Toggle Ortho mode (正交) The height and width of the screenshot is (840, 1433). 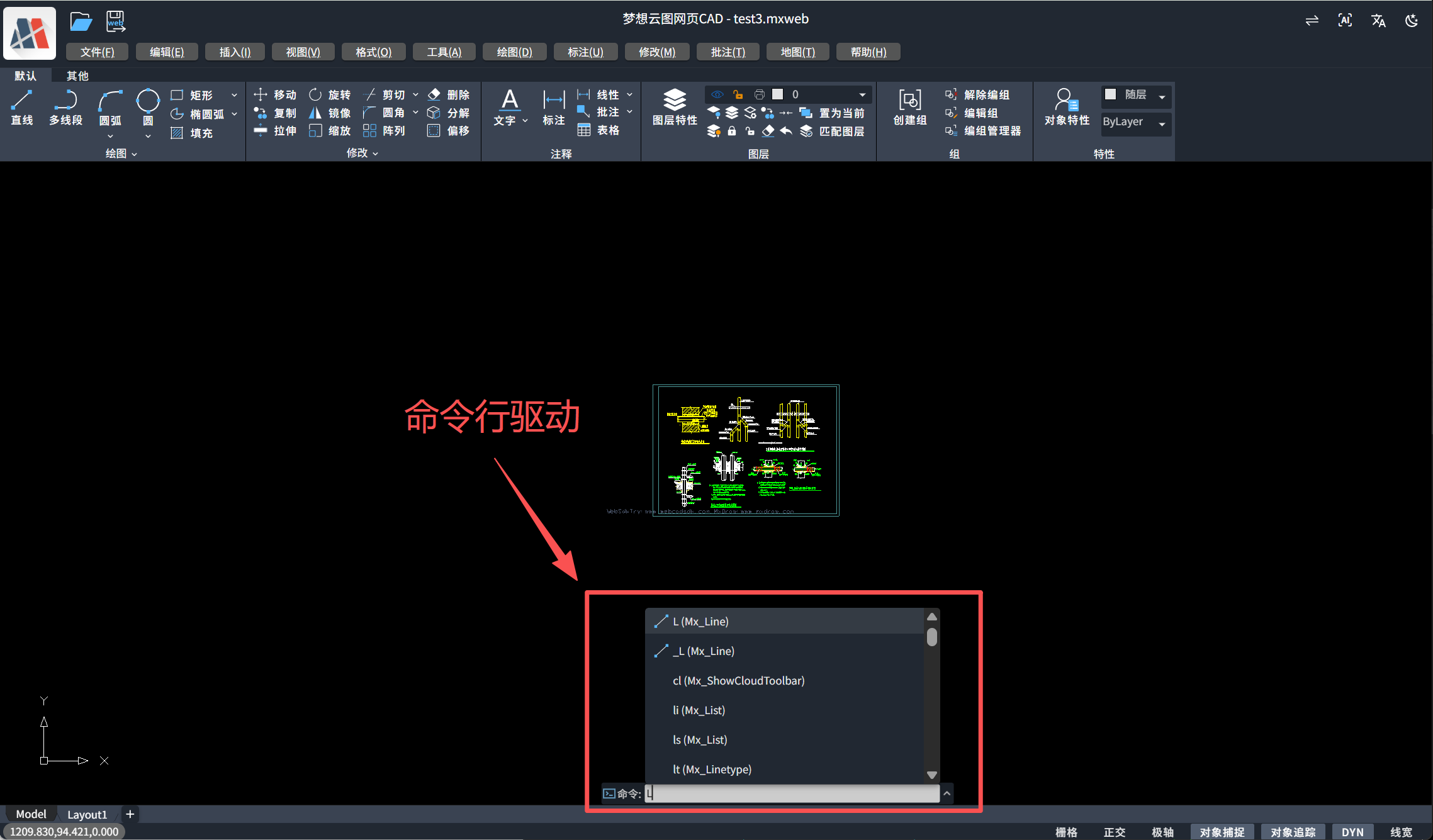click(x=1115, y=832)
